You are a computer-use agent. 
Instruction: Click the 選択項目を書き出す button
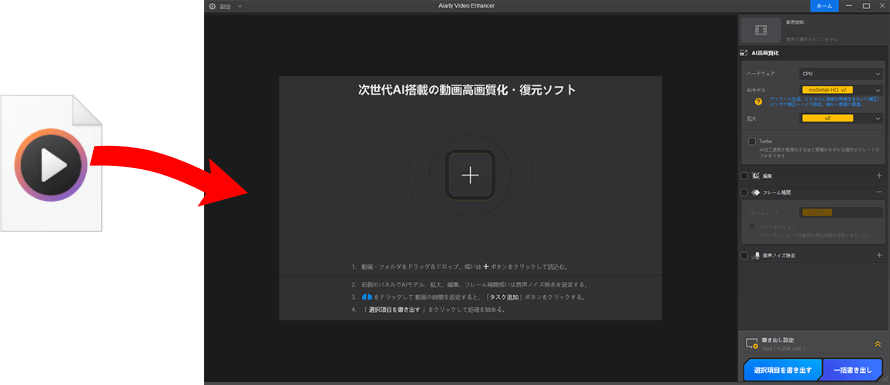tap(782, 370)
